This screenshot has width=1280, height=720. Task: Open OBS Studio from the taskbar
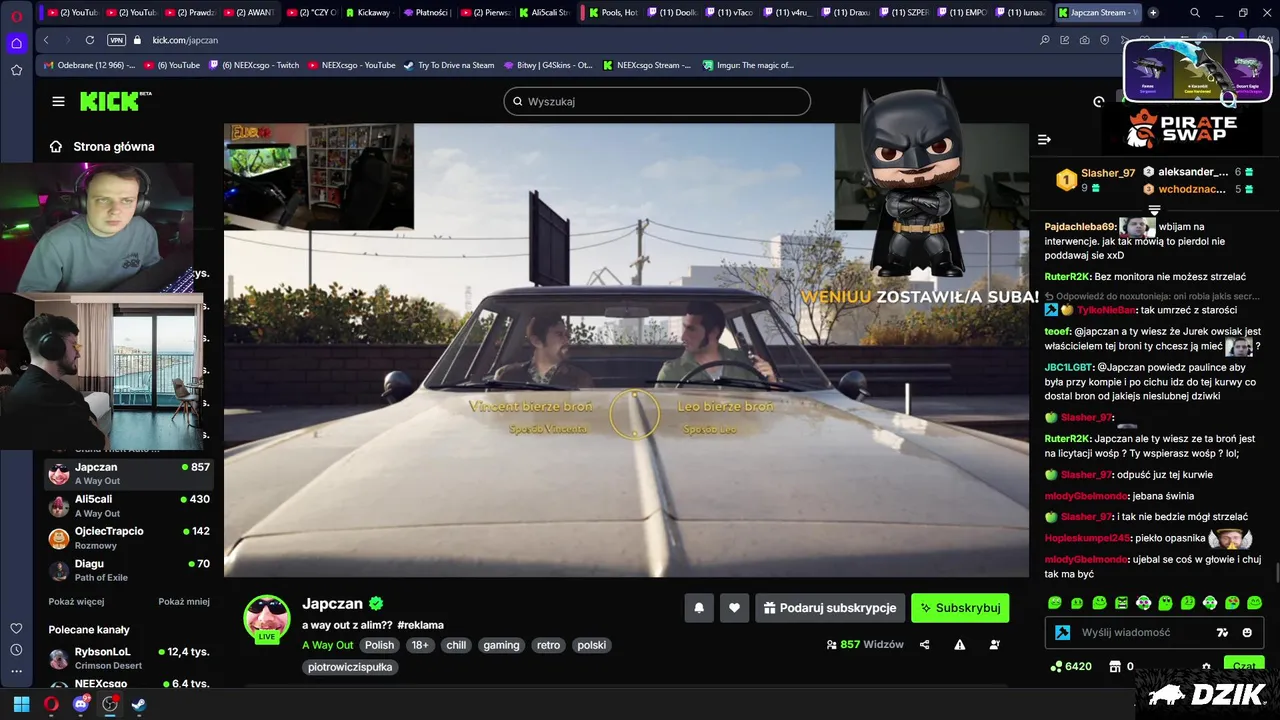click(x=110, y=704)
